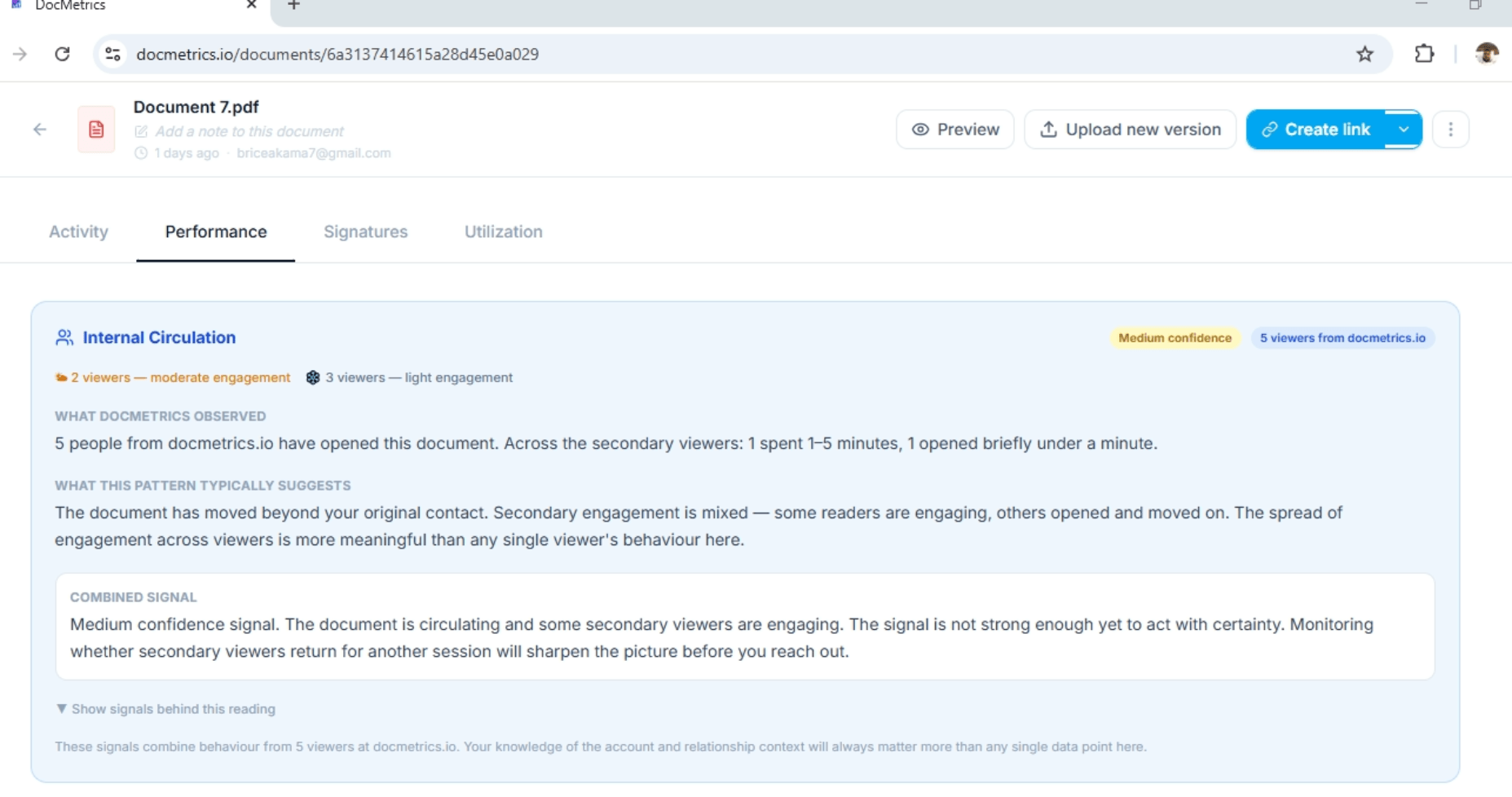This screenshot has width=1512, height=797.
Task: Close the DocMetrics browser tab
Action: point(251,5)
